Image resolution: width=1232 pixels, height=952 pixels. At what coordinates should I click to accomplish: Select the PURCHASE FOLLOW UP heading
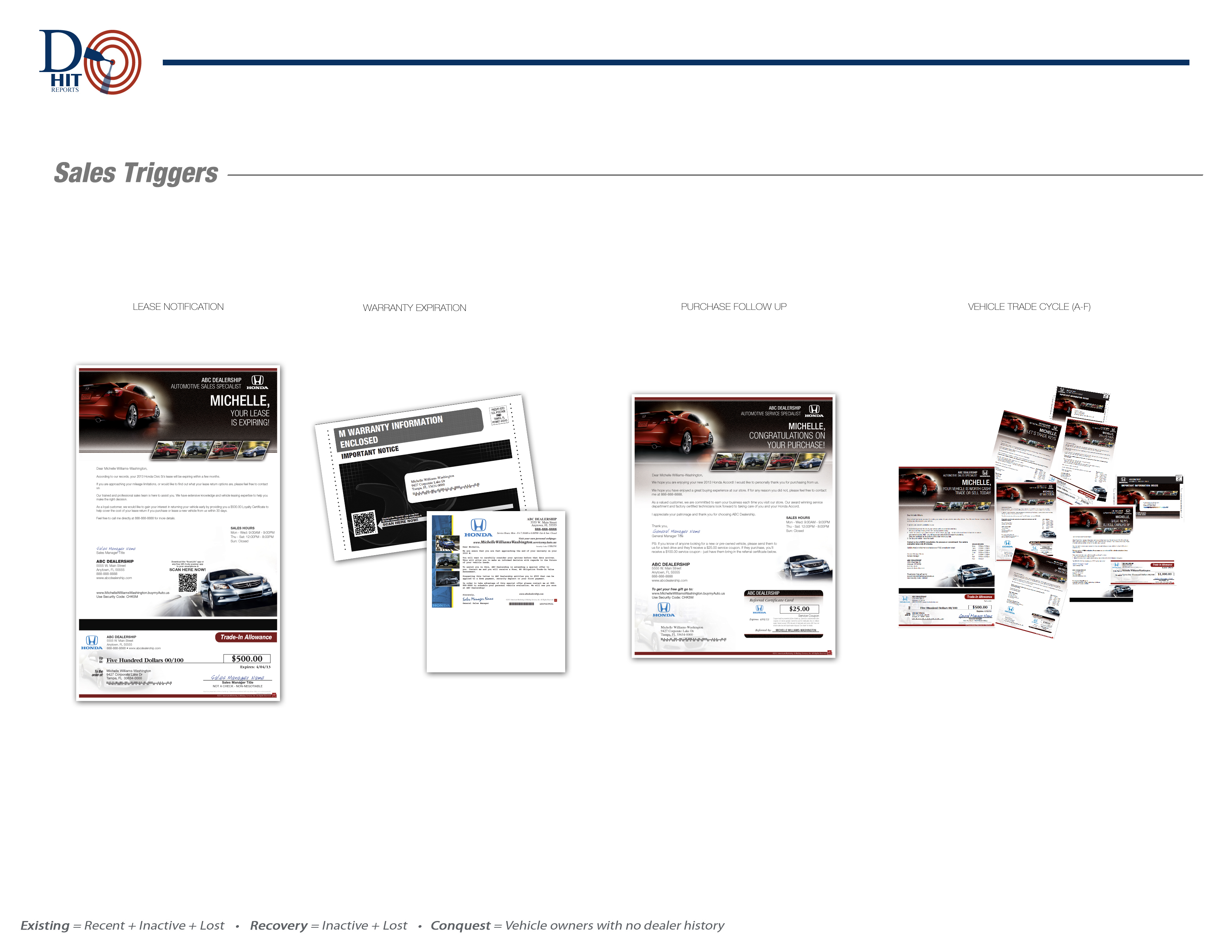point(733,307)
